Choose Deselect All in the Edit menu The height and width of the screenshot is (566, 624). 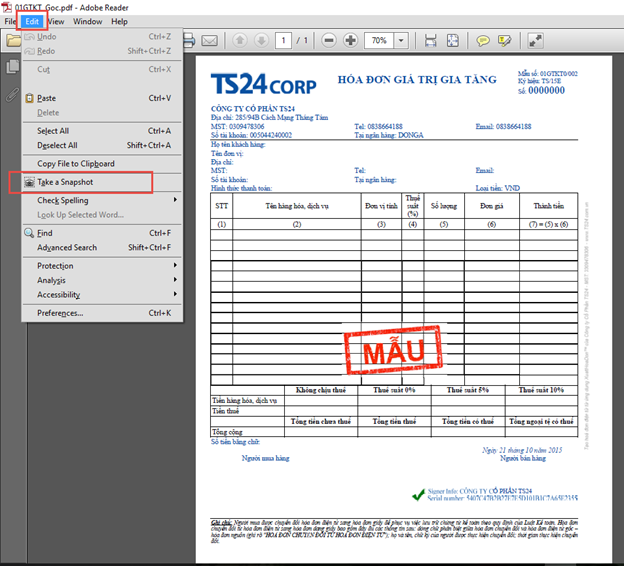click(x=102, y=145)
